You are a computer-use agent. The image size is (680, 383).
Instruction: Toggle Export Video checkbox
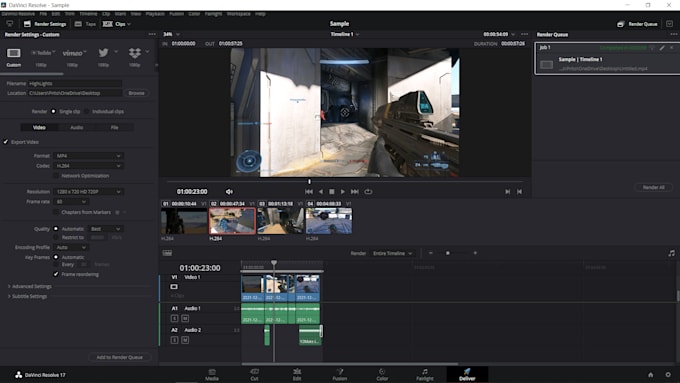click(6, 142)
